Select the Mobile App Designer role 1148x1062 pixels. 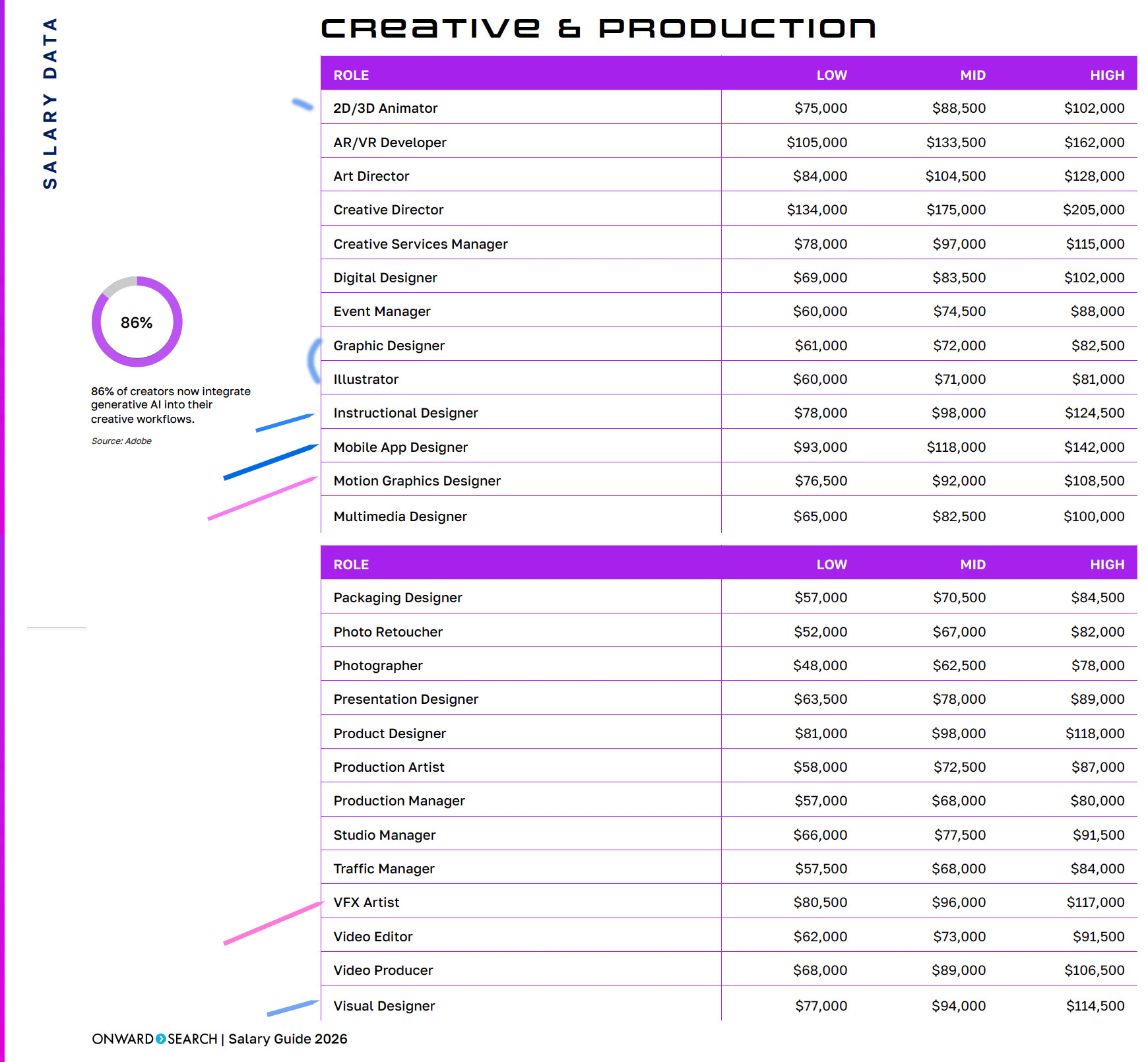point(400,447)
